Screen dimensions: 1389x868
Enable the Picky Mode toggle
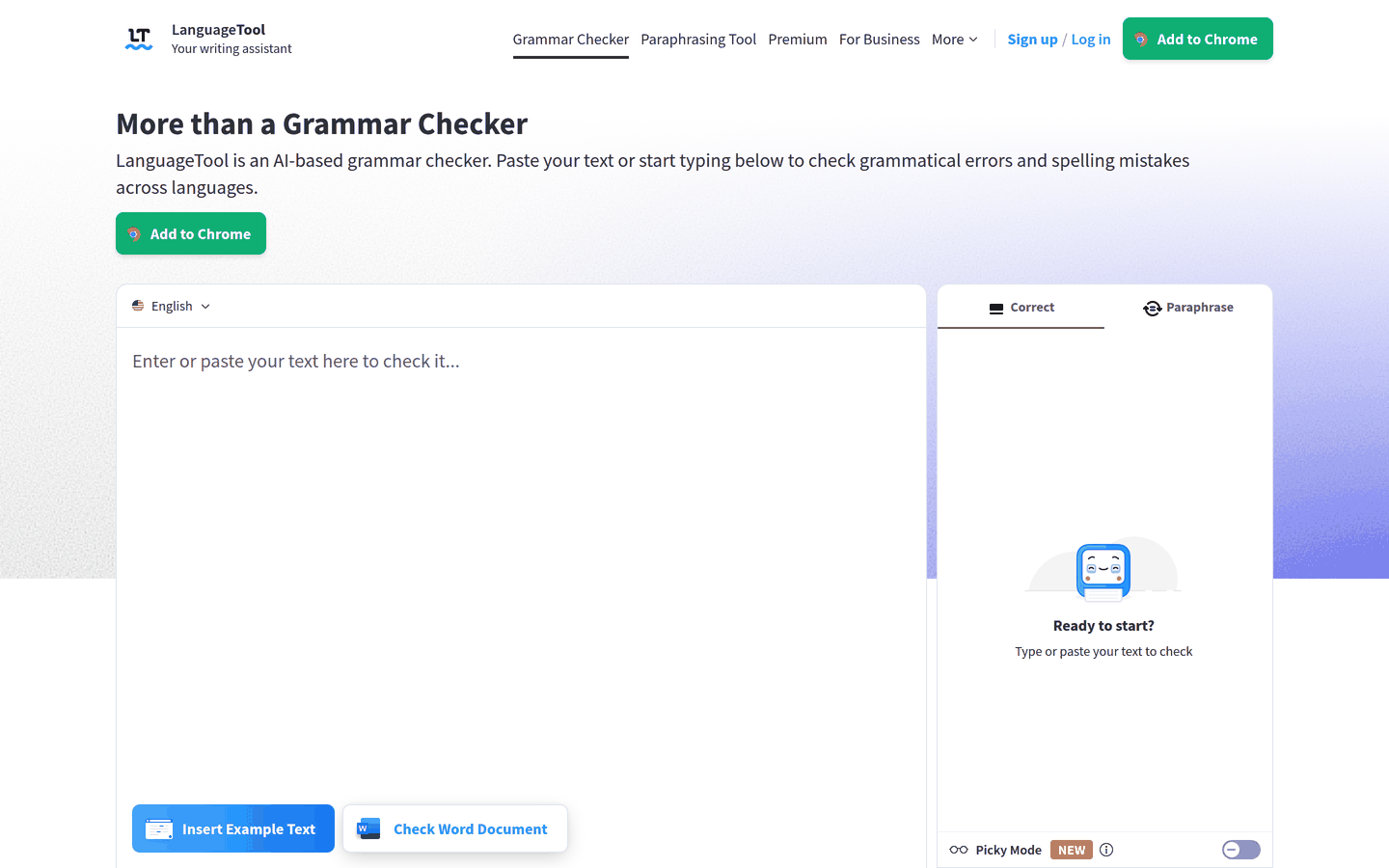(x=1241, y=850)
